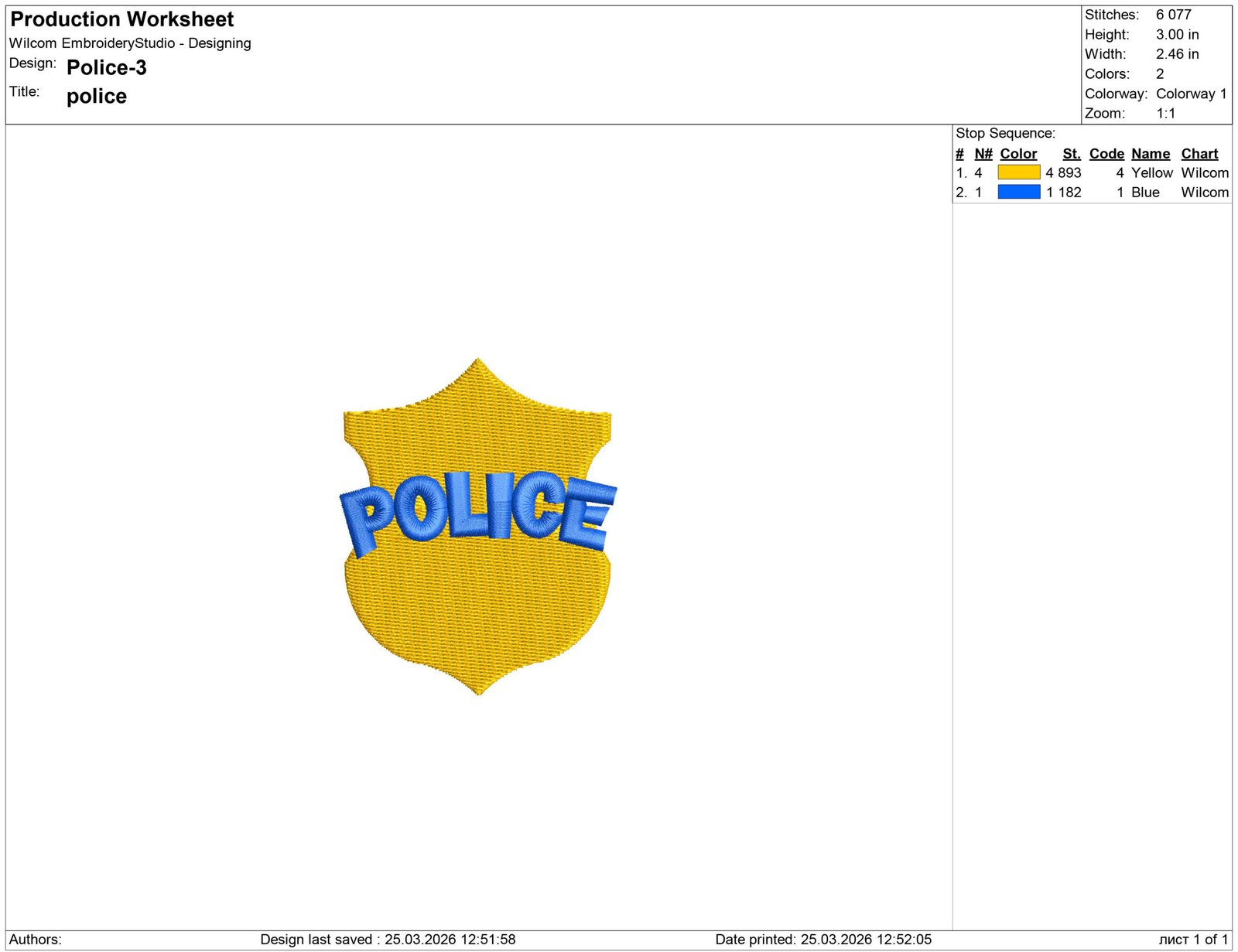Click the 6 077 stitches value

(1173, 15)
